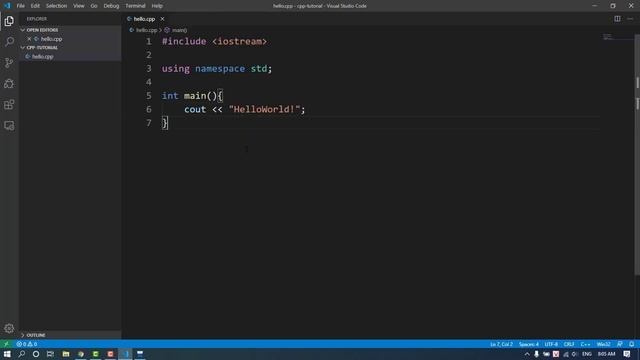Open the Extensions view
Image resolution: width=640 pixels, height=360 pixels.
click(x=9, y=104)
